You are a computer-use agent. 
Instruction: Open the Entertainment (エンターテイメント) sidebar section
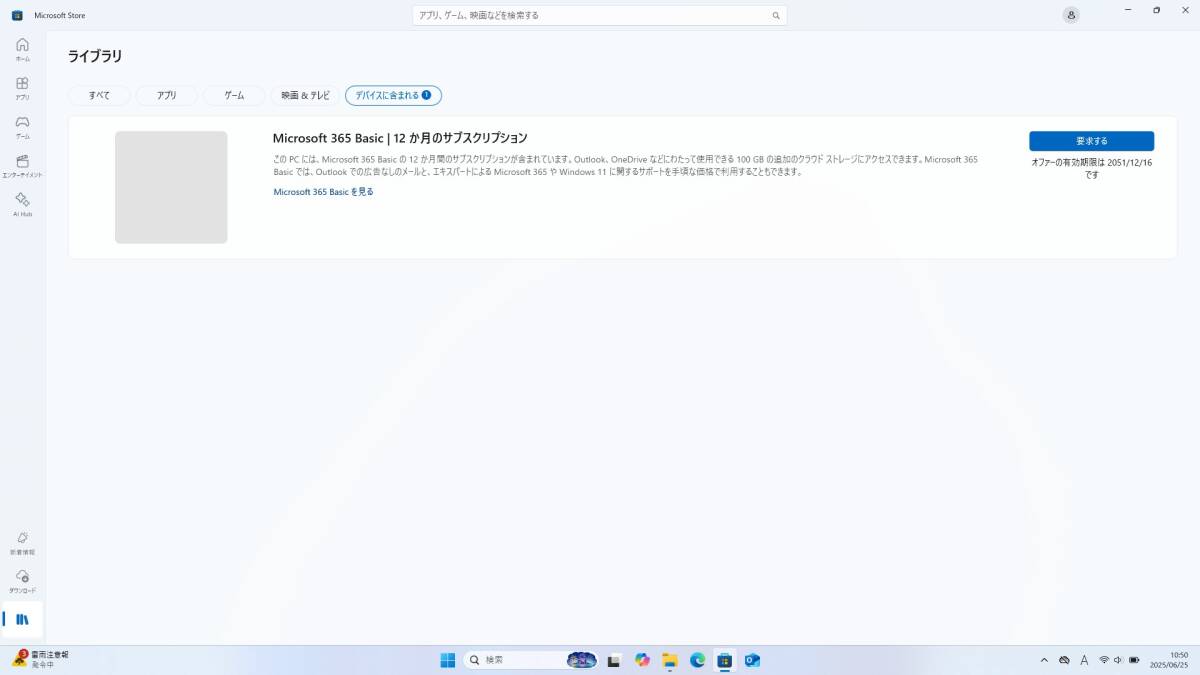pos(22,166)
